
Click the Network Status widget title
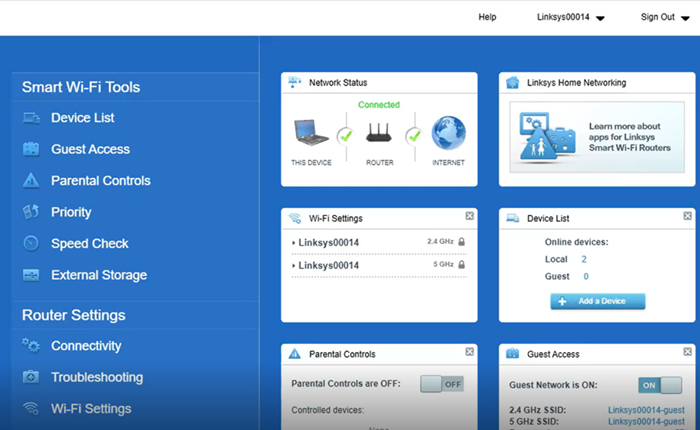pyautogui.click(x=338, y=83)
